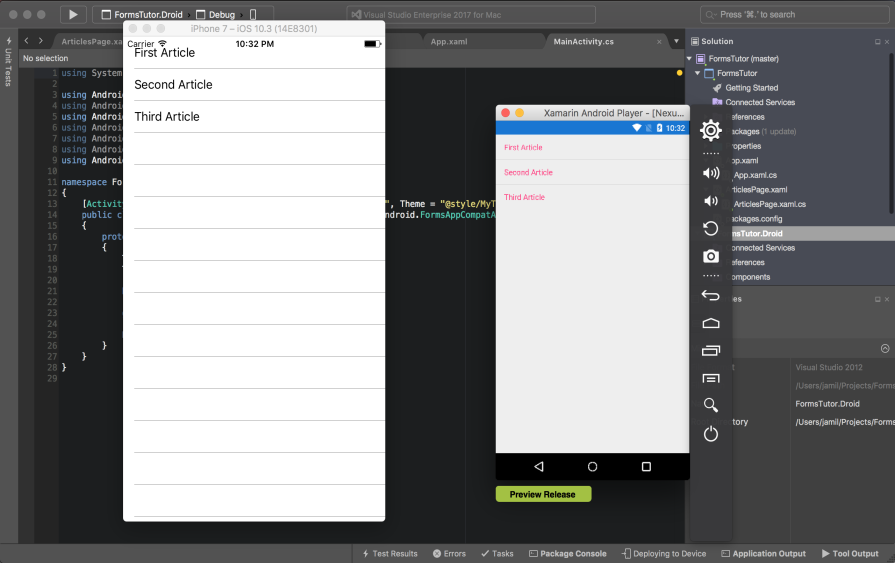Select App.xaml.cs in solution tree
The width and height of the screenshot is (895, 563).
755,175
